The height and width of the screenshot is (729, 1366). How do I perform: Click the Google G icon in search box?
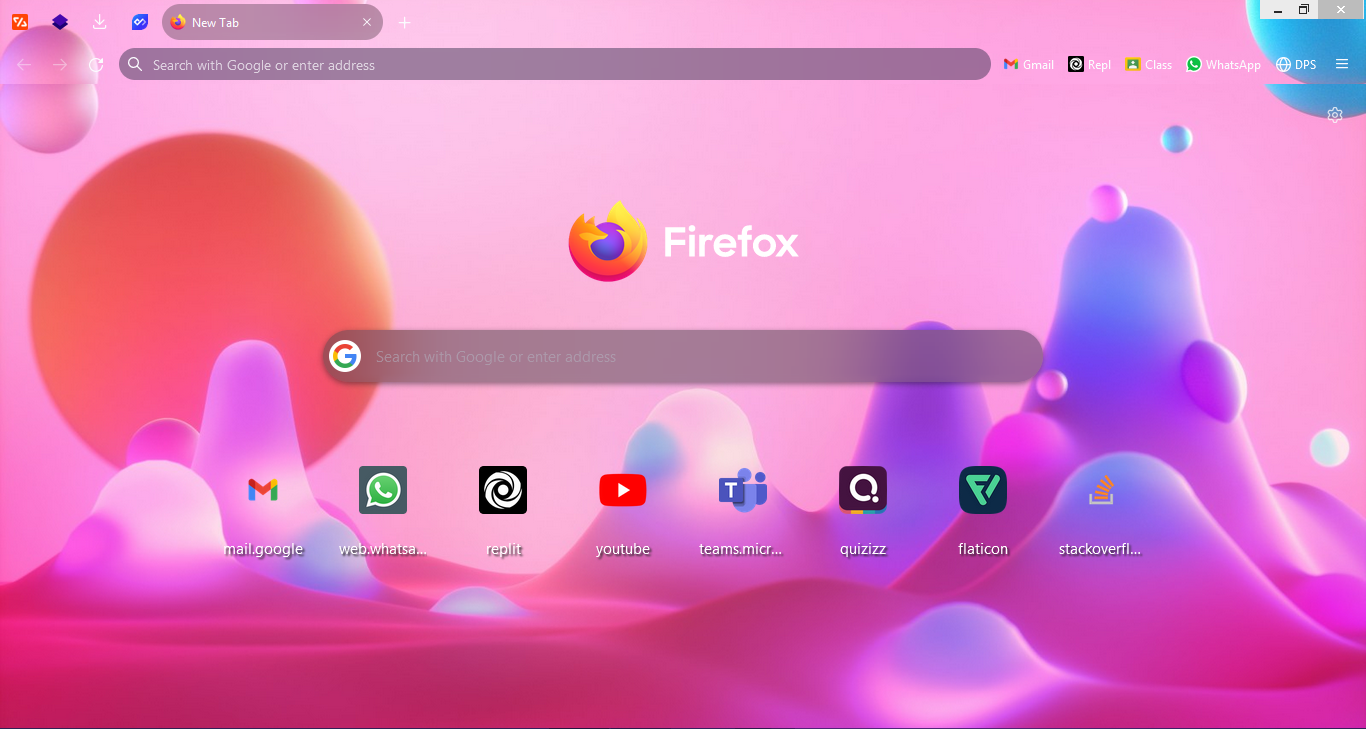345,356
